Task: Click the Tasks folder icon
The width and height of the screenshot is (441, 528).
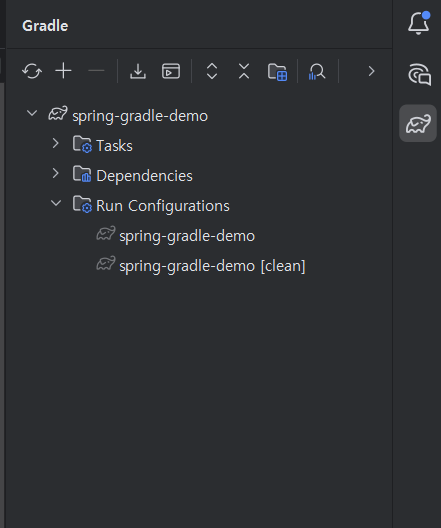Action: coord(82,144)
